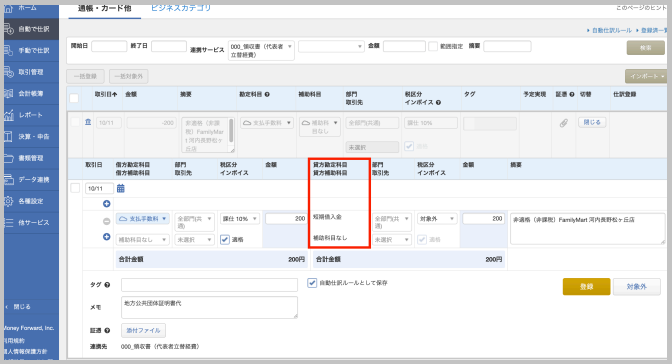
Task: Click the help icon next to 勘定科目 header
Action: click(x=267, y=94)
